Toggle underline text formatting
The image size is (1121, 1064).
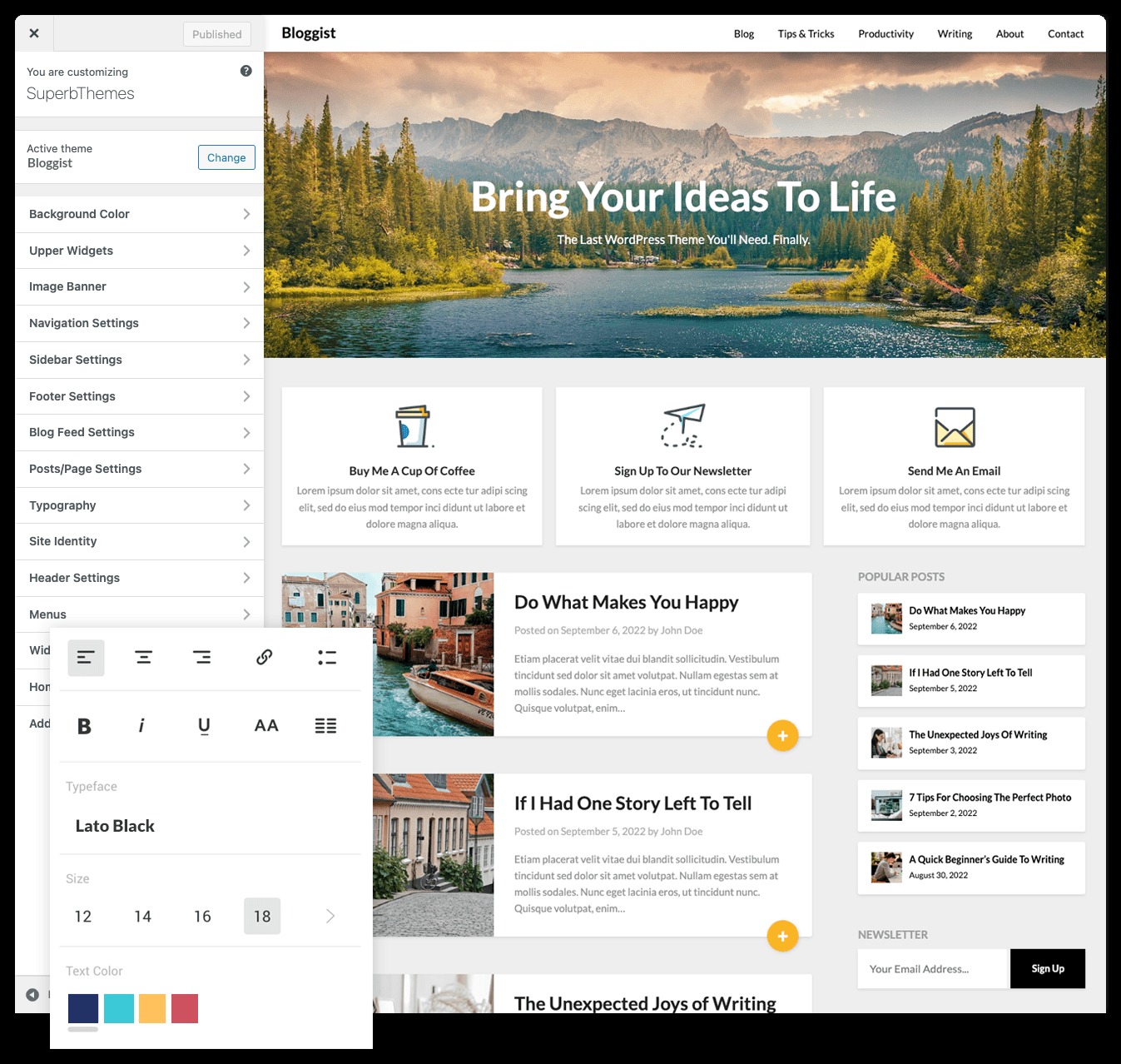204,726
